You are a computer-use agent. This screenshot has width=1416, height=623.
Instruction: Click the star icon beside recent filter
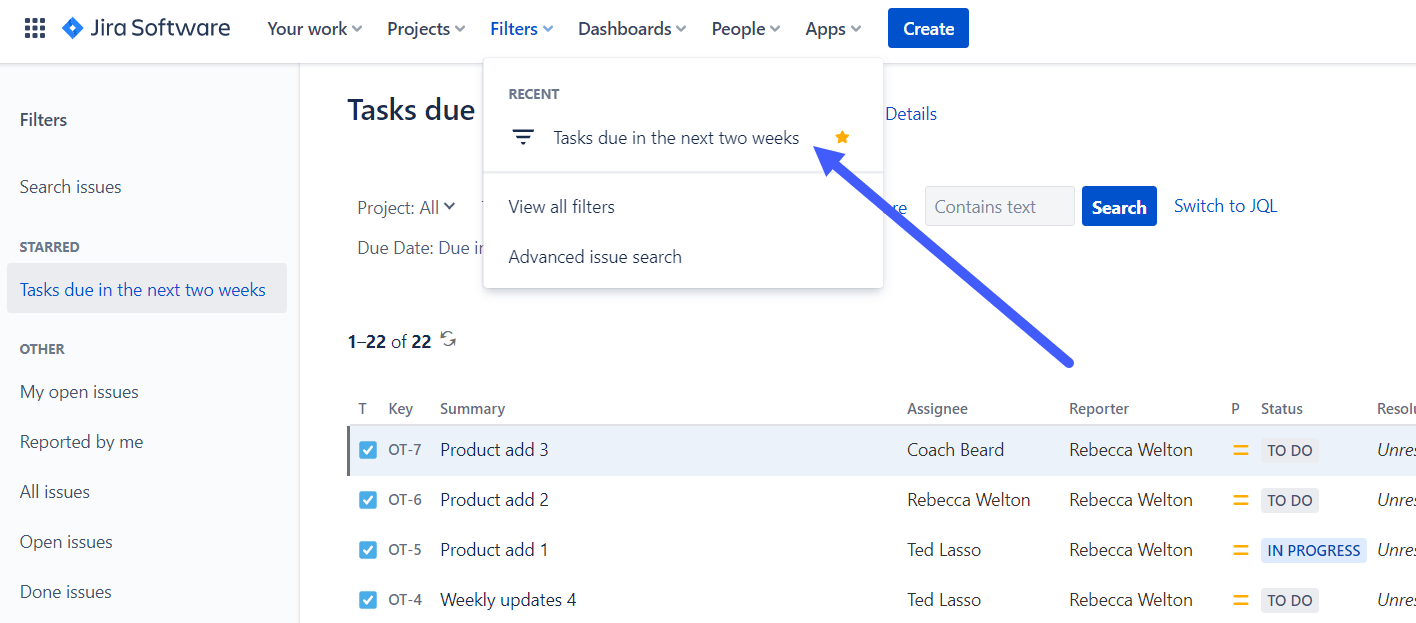pos(842,137)
